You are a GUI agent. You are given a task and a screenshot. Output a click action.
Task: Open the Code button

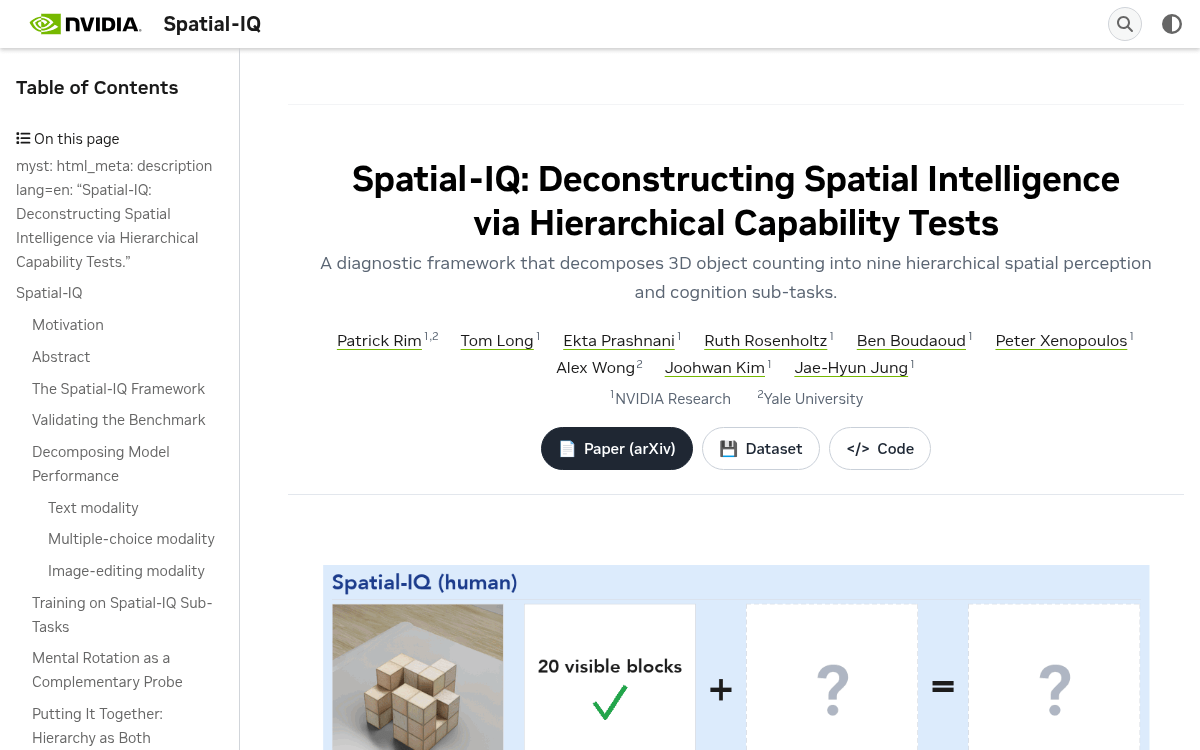point(880,449)
